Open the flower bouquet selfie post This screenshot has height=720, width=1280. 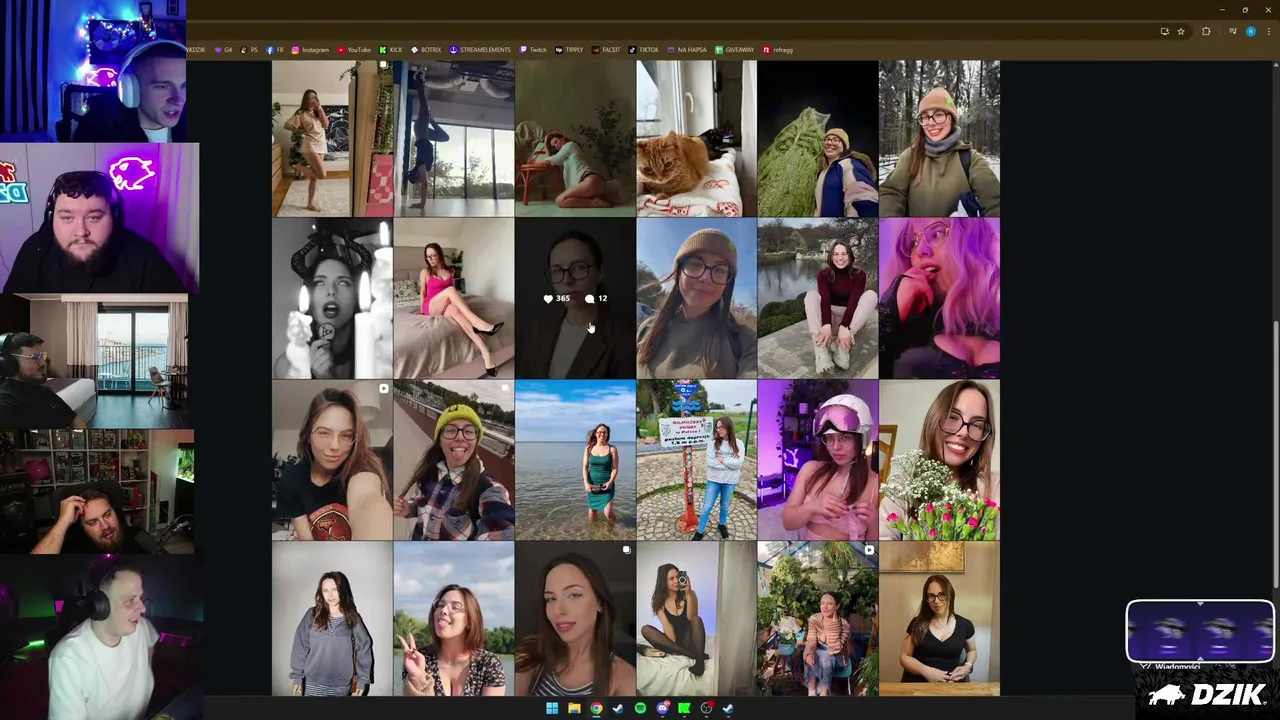coord(939,460)
